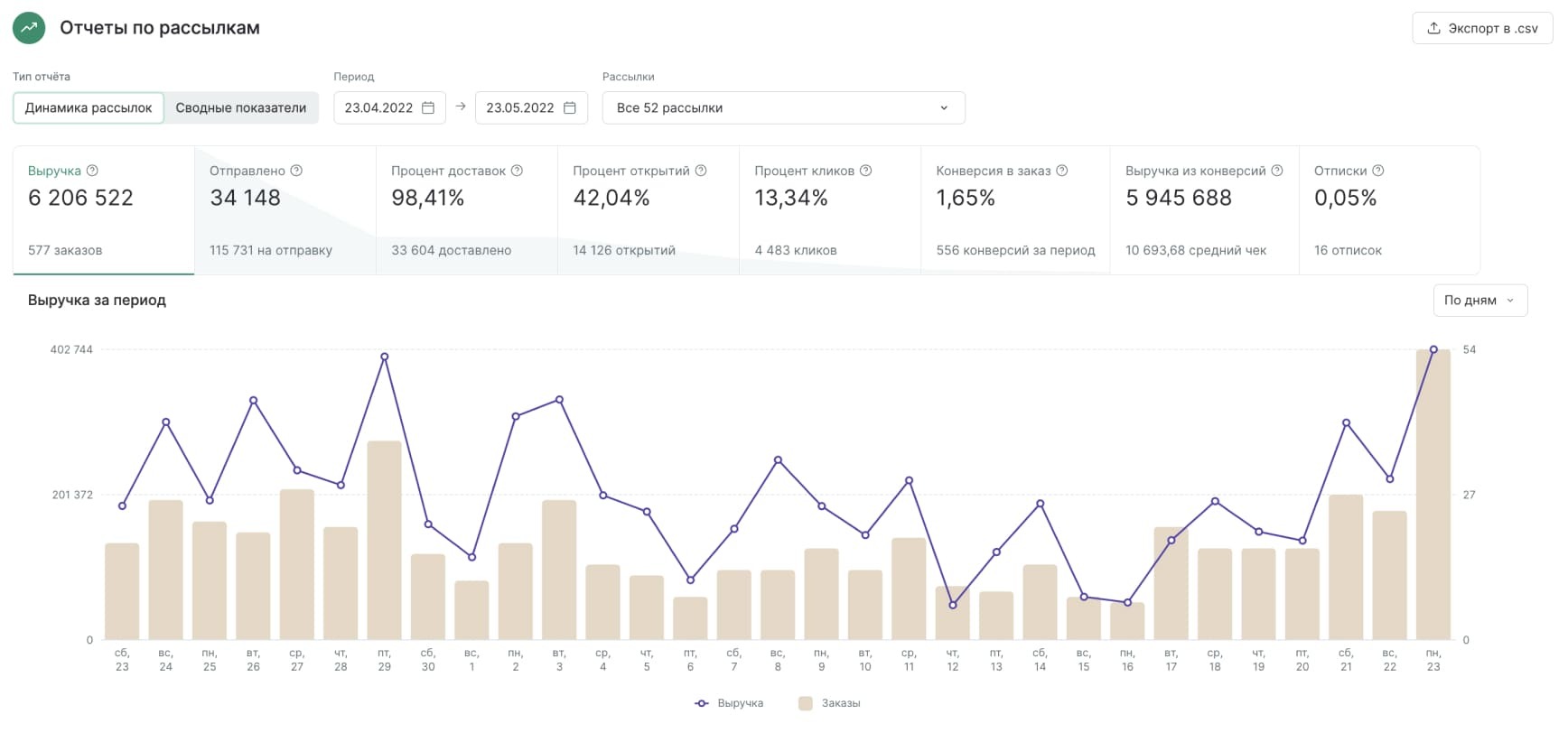Click the info icon beside Процент кликов
The height and width of the screenshot is (742, 1568).
coord(865,171)
